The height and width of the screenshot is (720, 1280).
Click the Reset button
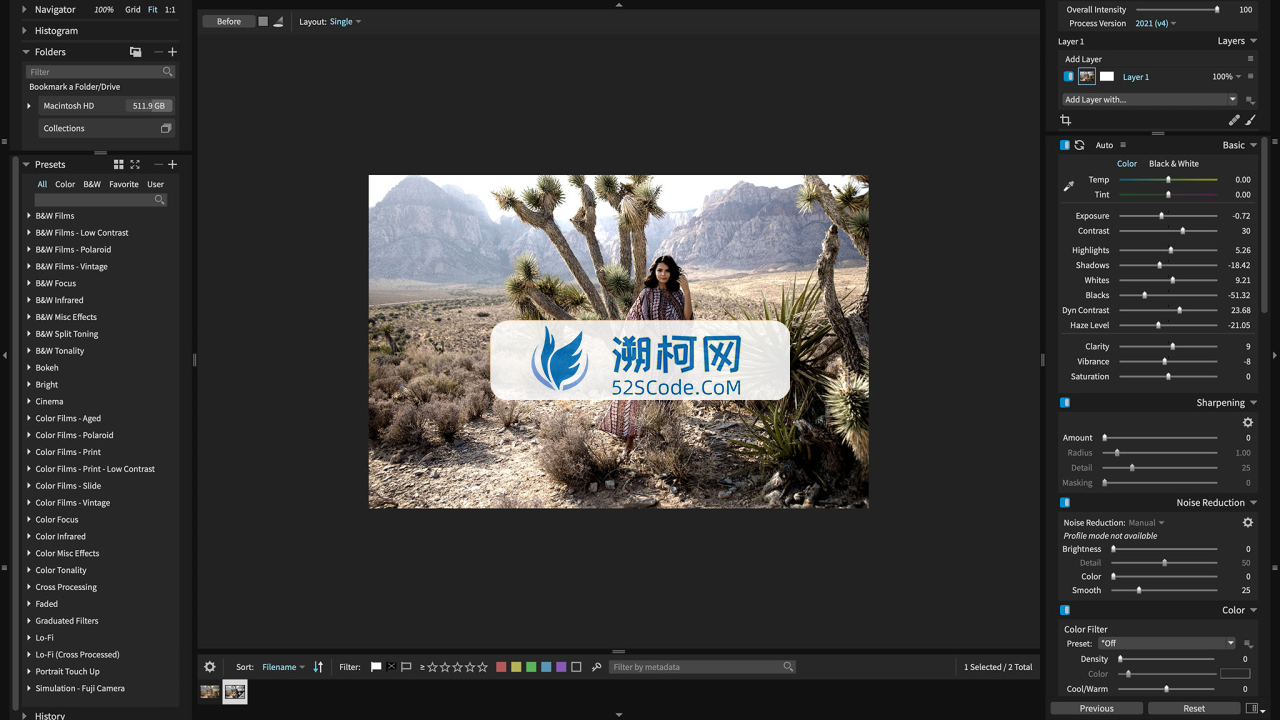click(1194, 708)
